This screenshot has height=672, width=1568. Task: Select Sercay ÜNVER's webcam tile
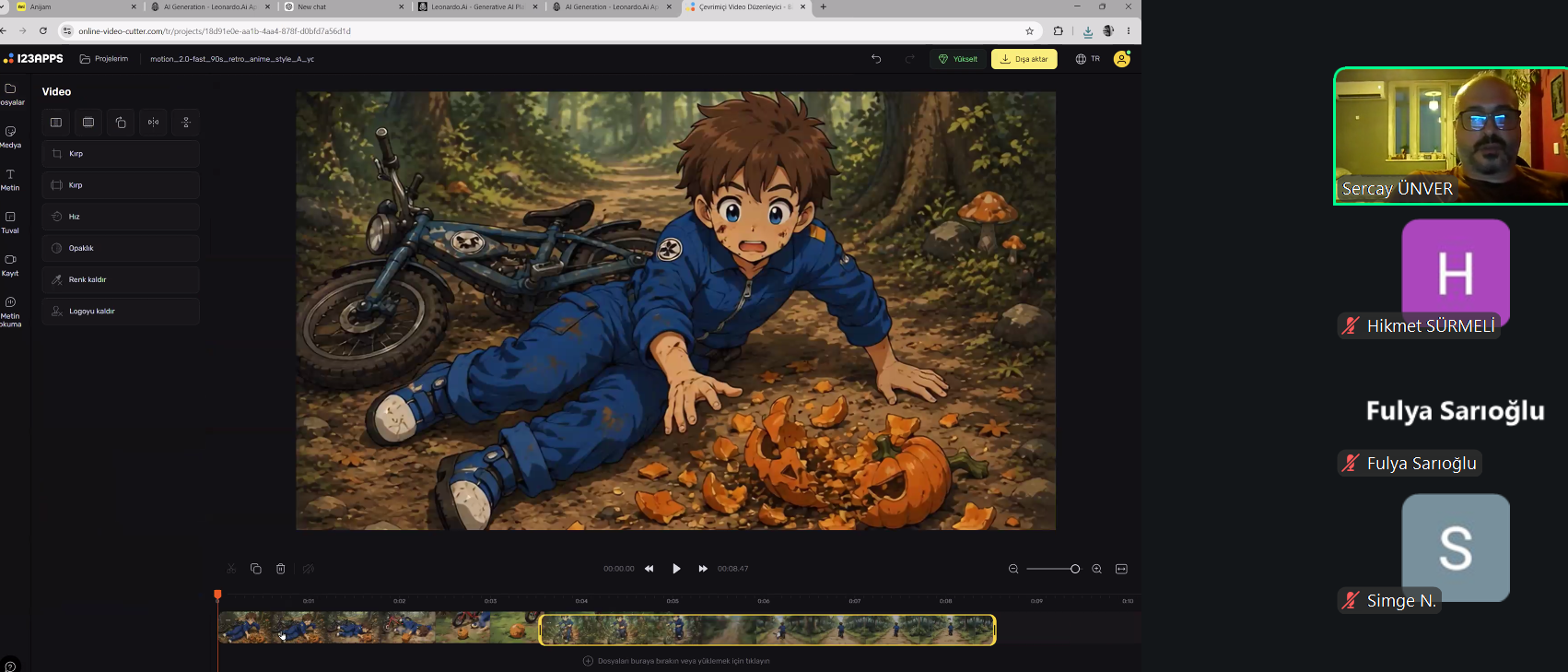[x=1451, y=136]
